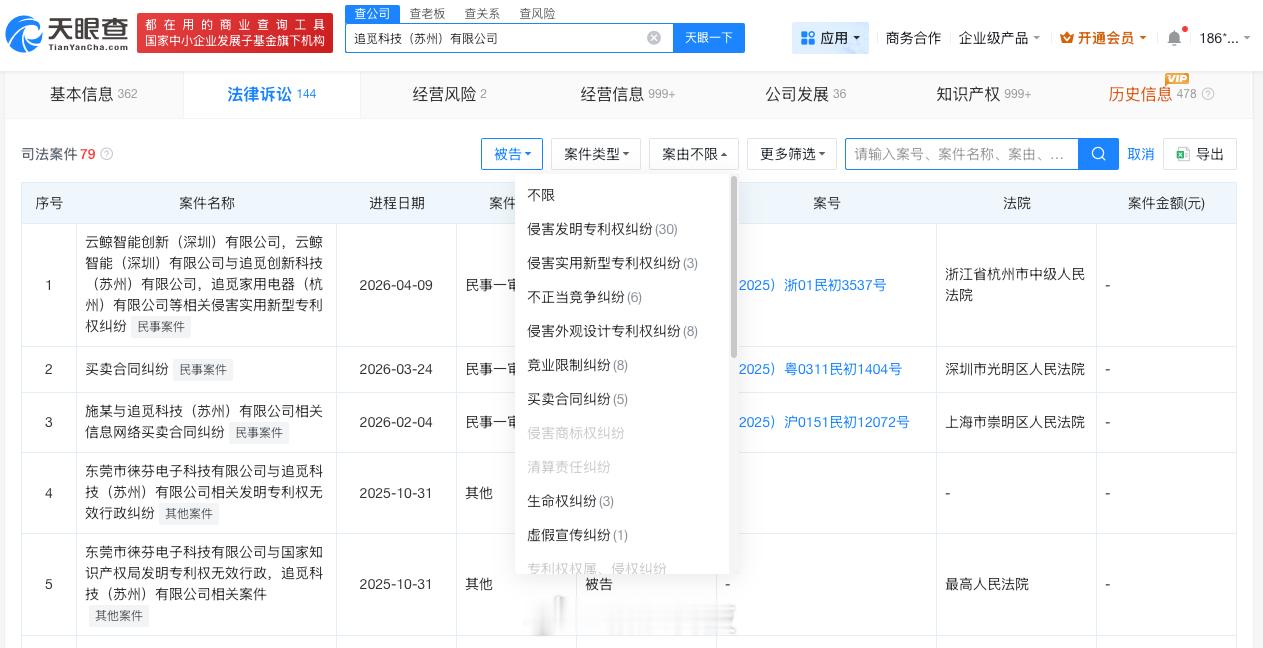Switch to the 经营风险 tab
The width and height of the screenshot is (1263, 648).
coord(449,94)
